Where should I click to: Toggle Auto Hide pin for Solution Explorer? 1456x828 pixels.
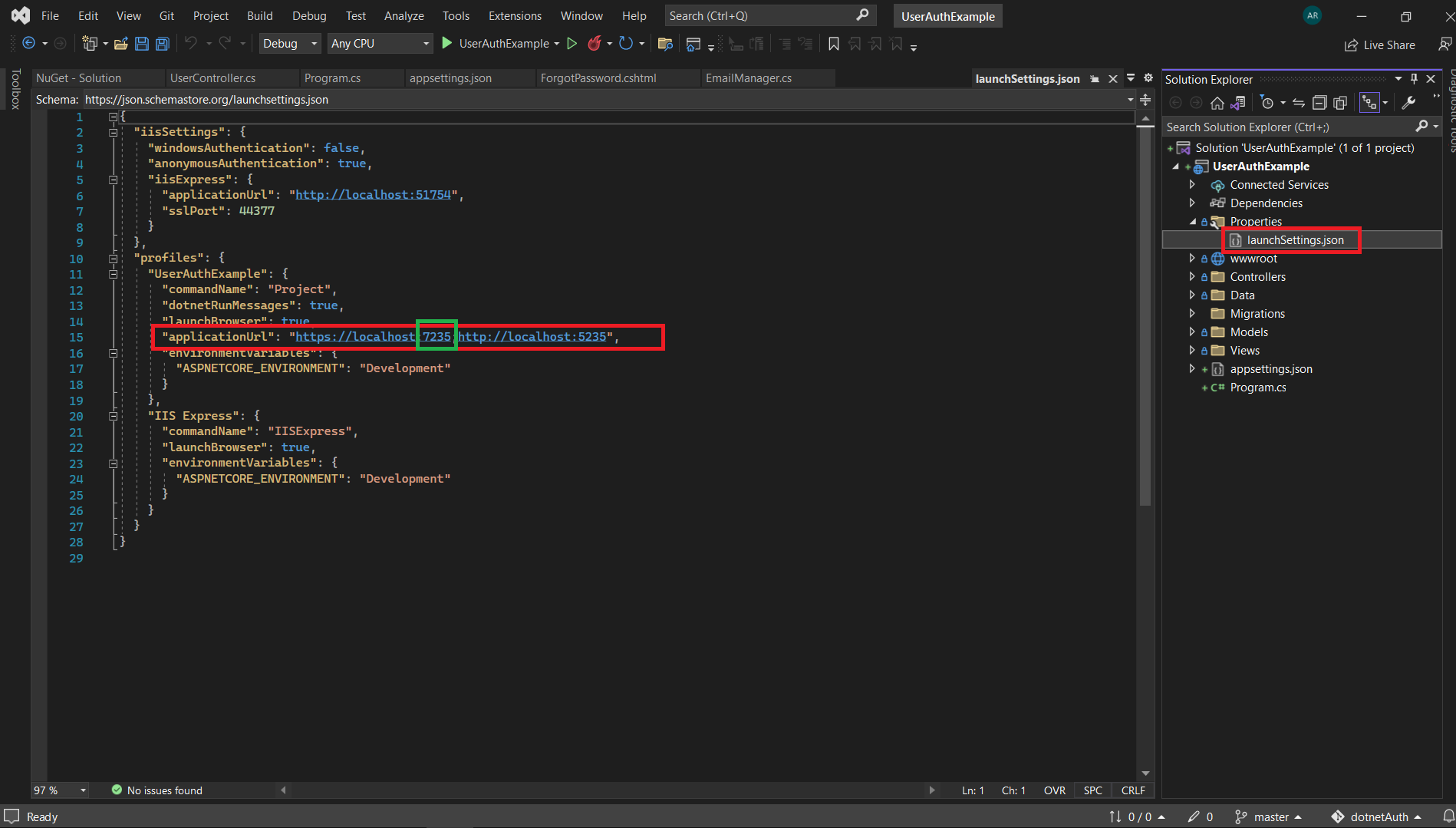click(x=1414, y=79)
